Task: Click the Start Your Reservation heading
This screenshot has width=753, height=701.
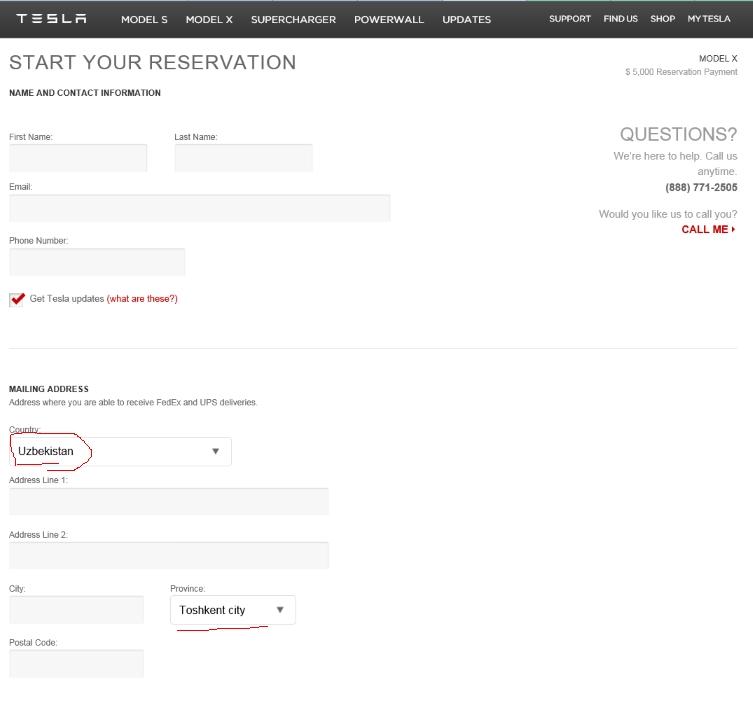Action: click(x=153, y=62)
